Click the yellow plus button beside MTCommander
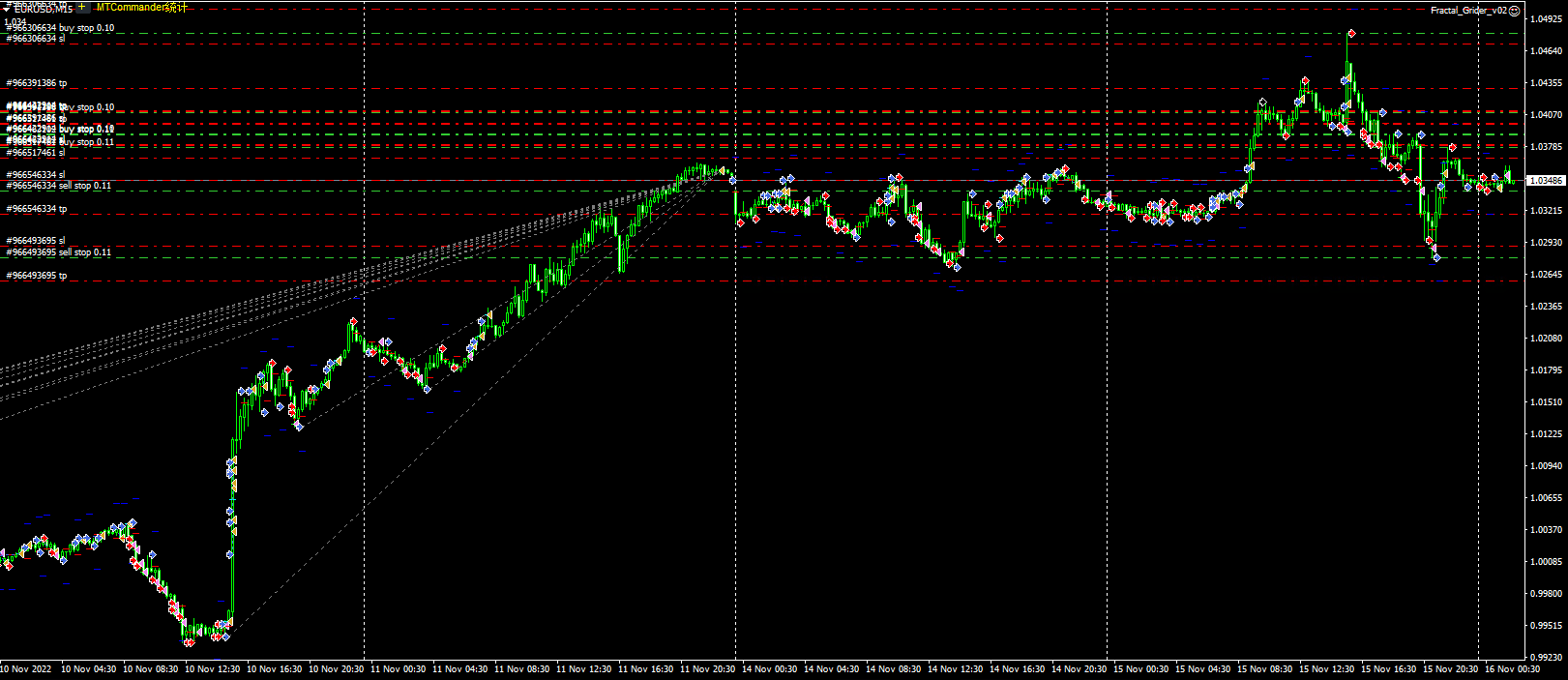This screenshot has height=680, width=1568. [81, 7]
